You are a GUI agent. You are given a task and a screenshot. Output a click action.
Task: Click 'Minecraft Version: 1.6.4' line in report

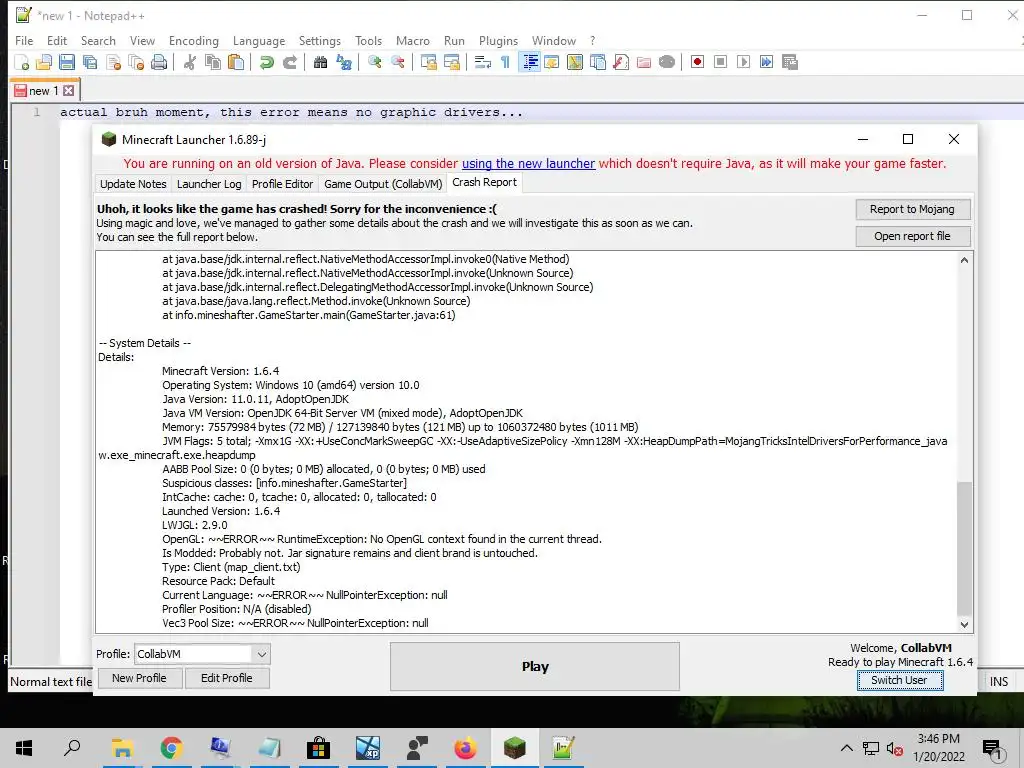pyautogui.click(x=221, y=371)
